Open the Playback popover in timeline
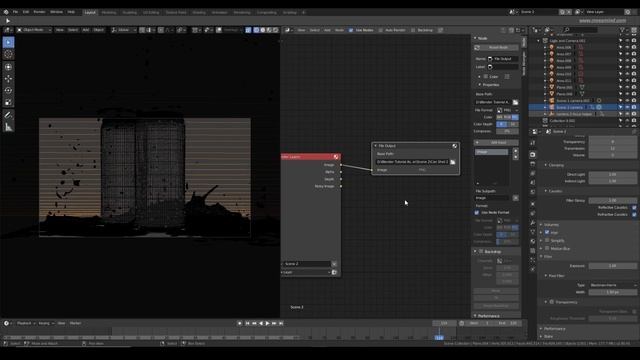The image size is (640, 360). tap(25, 323)
